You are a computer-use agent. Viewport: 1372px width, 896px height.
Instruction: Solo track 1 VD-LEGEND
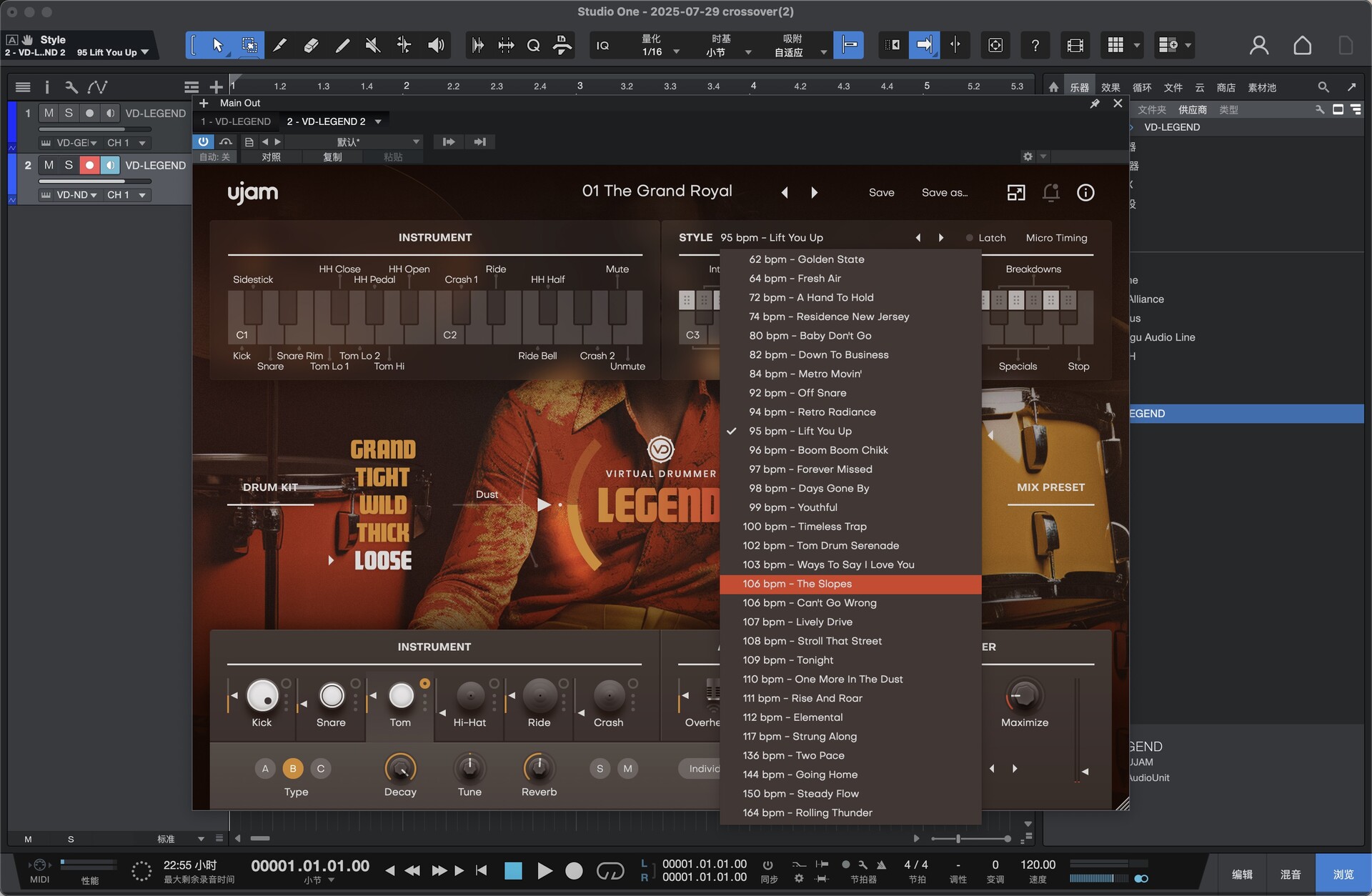coord(69,113)
